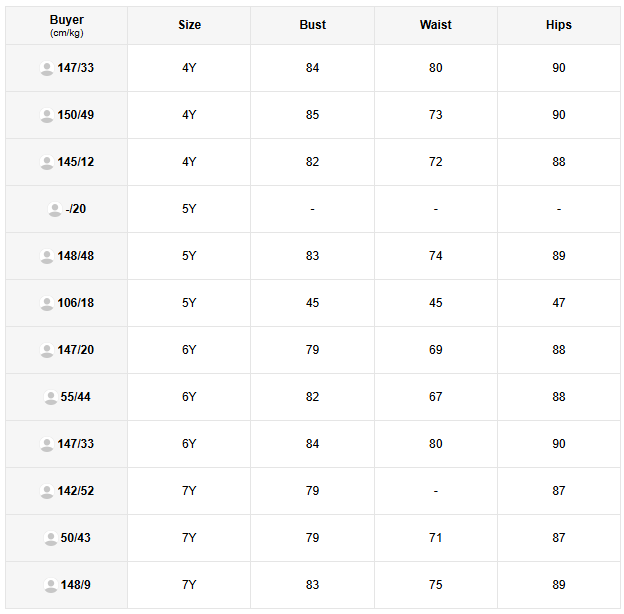Image resolution: width=624 pixels, height=614 pixels.
Task: Select hips value 47 in the 106/18 row
Action: tap(559, 303)
